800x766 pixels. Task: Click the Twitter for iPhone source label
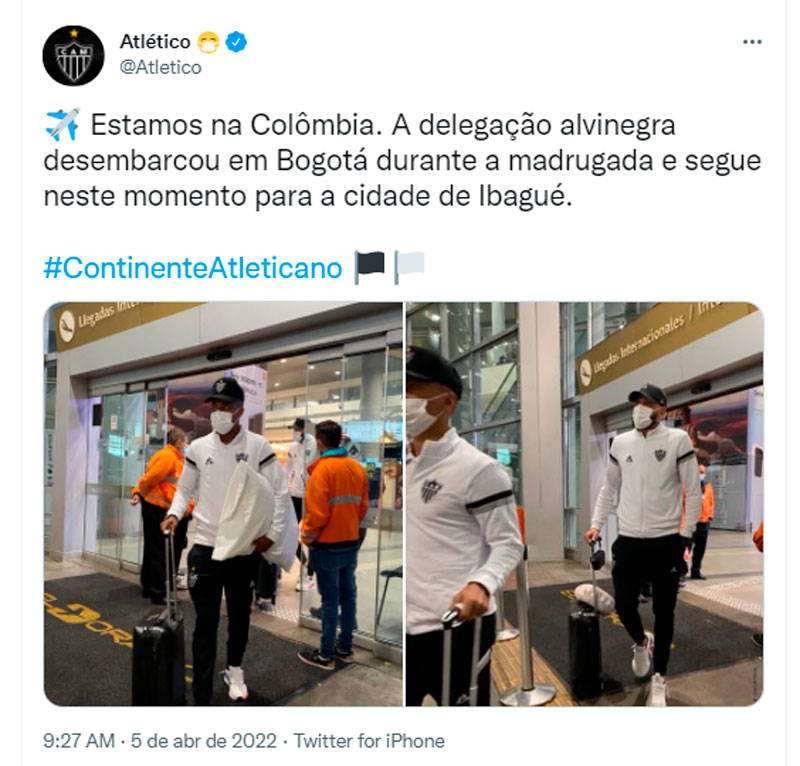point(369,741)
